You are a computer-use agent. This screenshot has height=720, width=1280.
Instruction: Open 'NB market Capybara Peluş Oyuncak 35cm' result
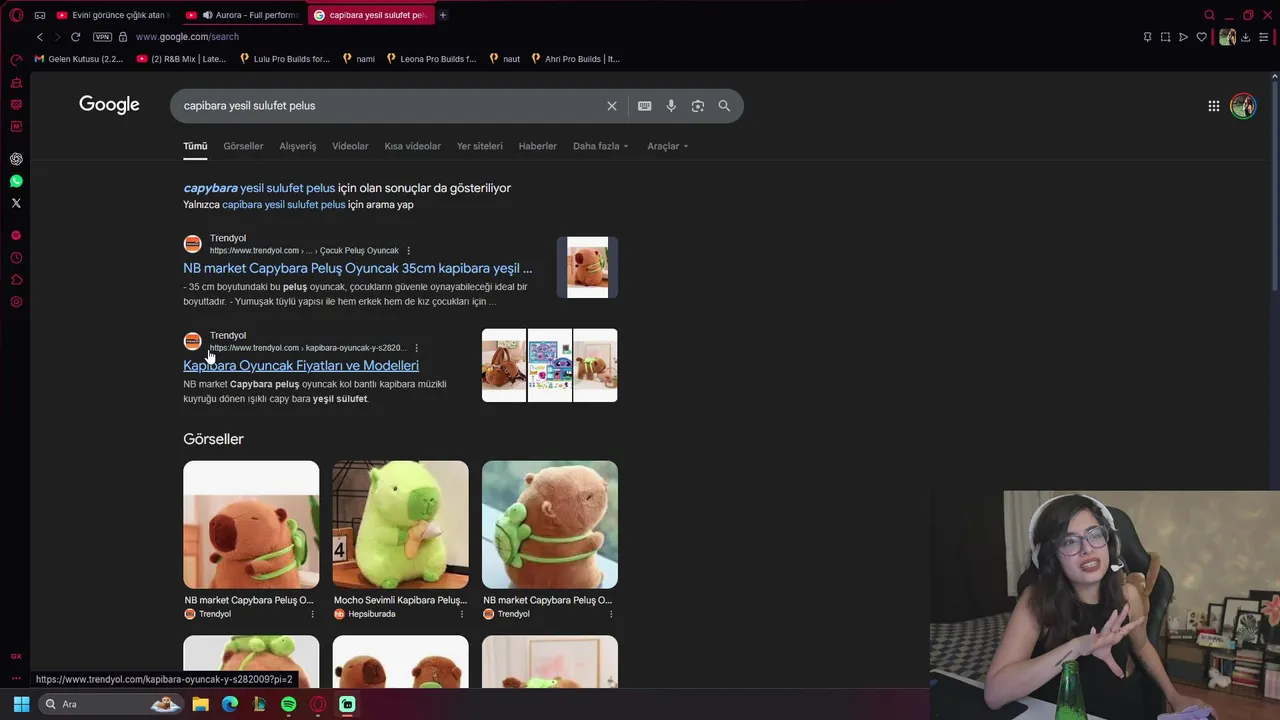pos(357,268)
